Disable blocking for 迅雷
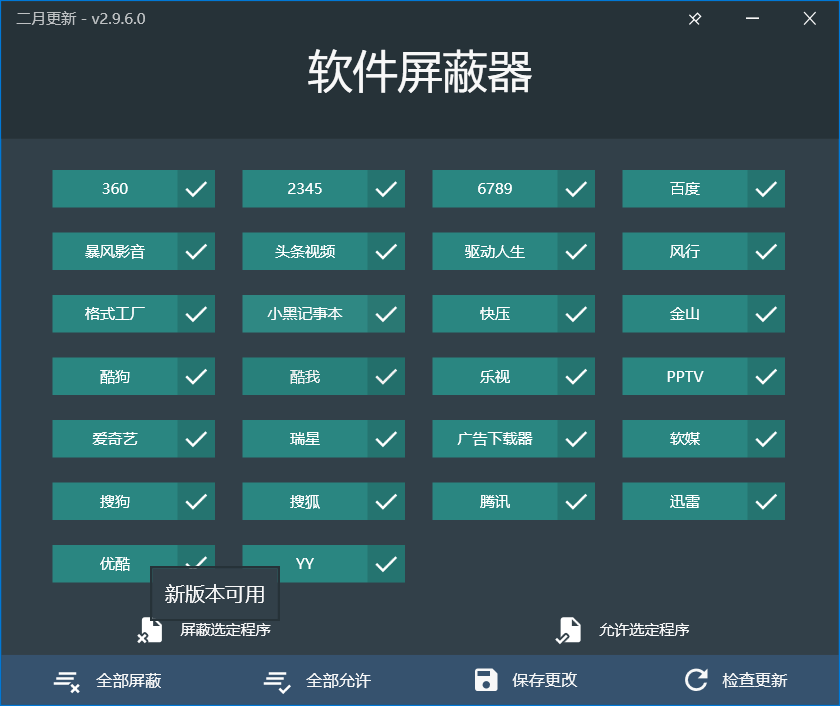 coord(767,501)
